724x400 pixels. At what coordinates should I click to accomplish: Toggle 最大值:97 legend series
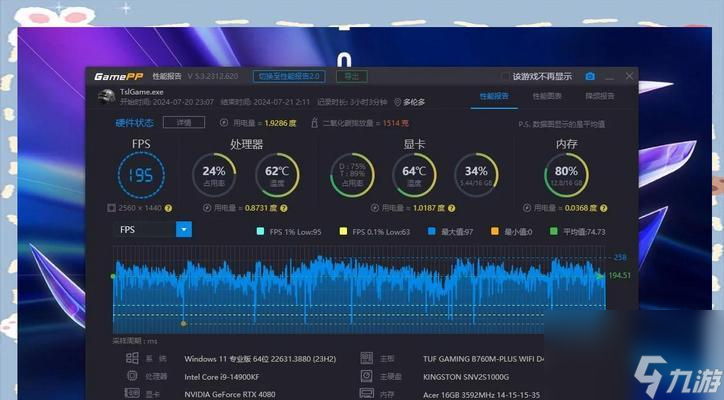coord(451,232)
